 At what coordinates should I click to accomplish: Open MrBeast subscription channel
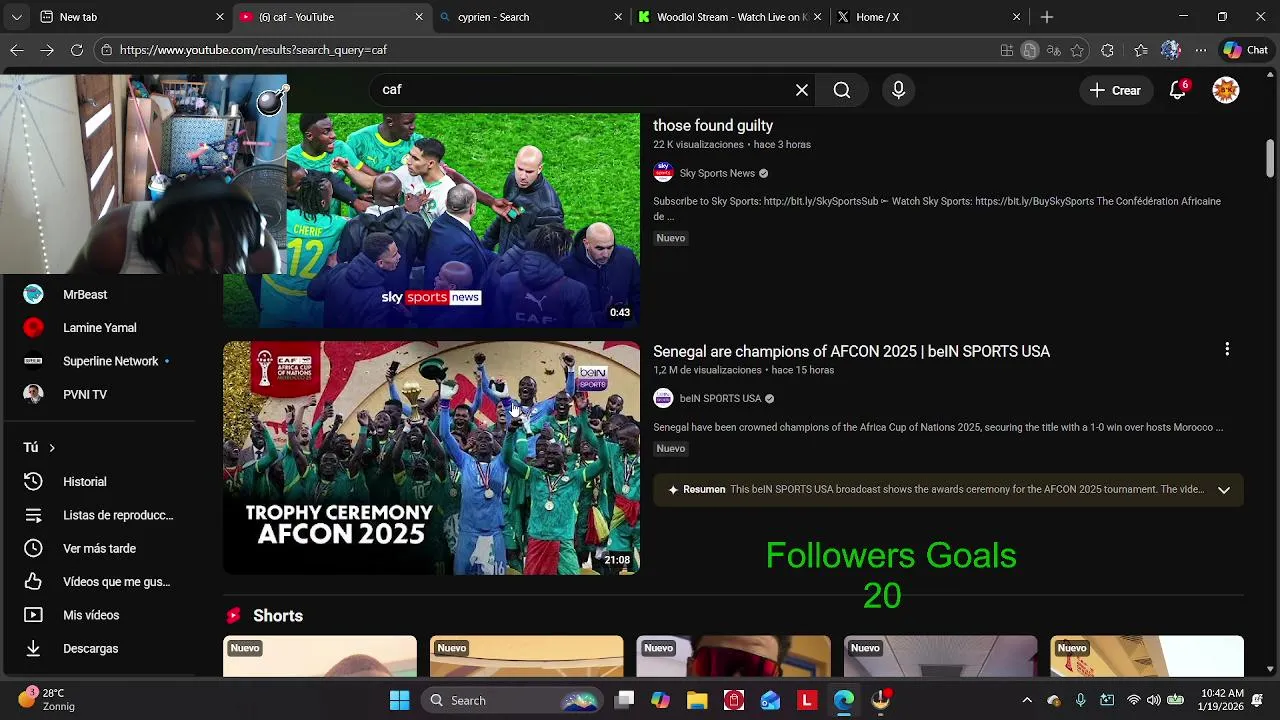pos(85,295)
